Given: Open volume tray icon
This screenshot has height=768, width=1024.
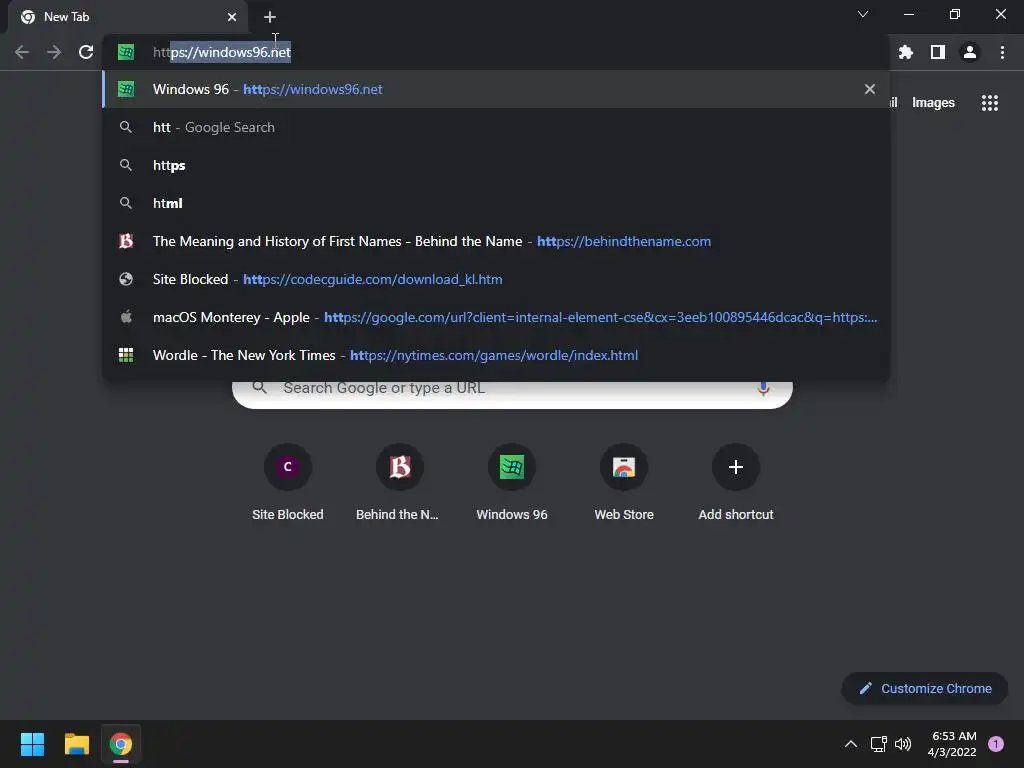Looking at the screenshot, I should coord(903,744).
